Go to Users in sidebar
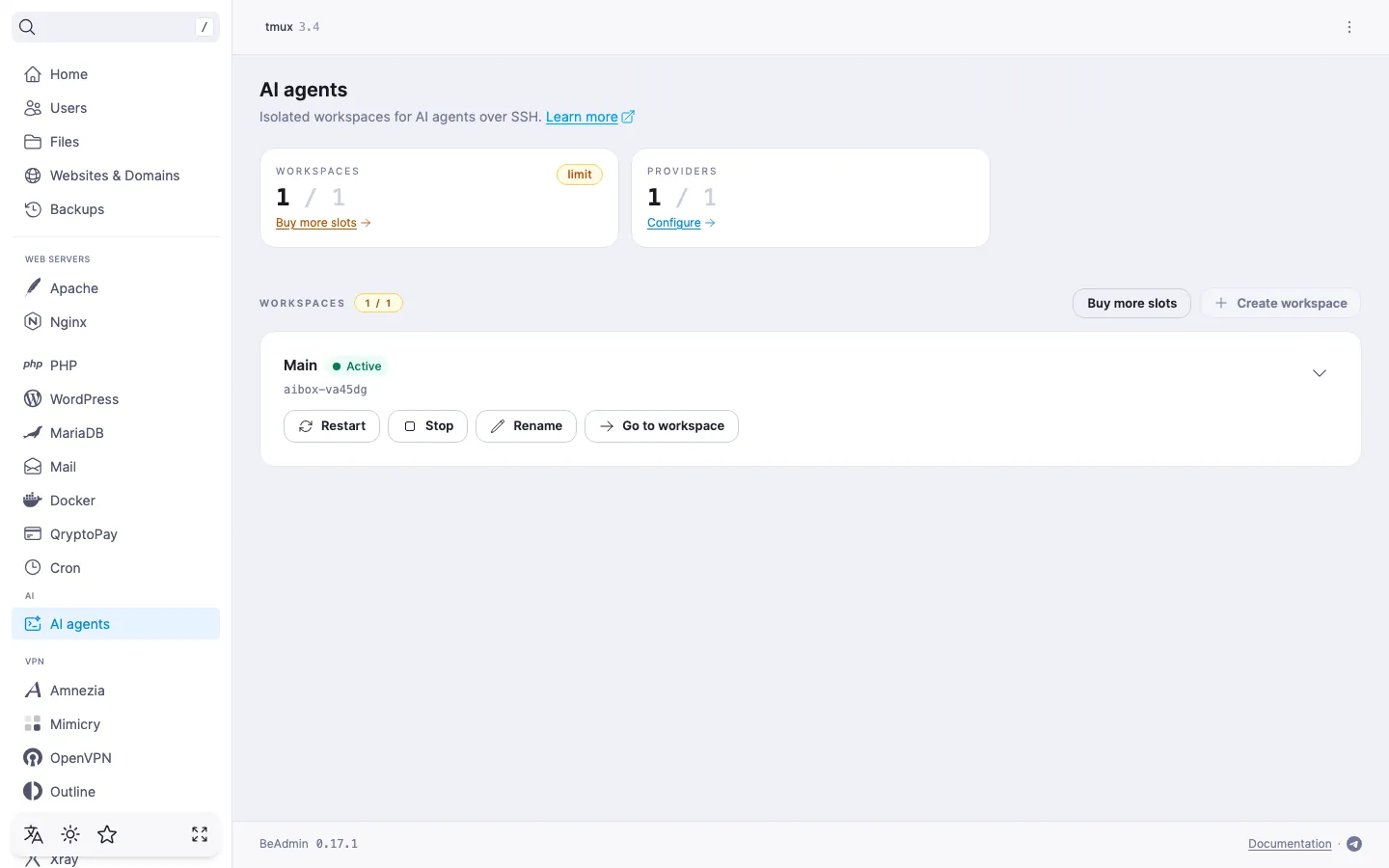The width and height of the screenshot is (1389, 868). click(x=116, y=108)
